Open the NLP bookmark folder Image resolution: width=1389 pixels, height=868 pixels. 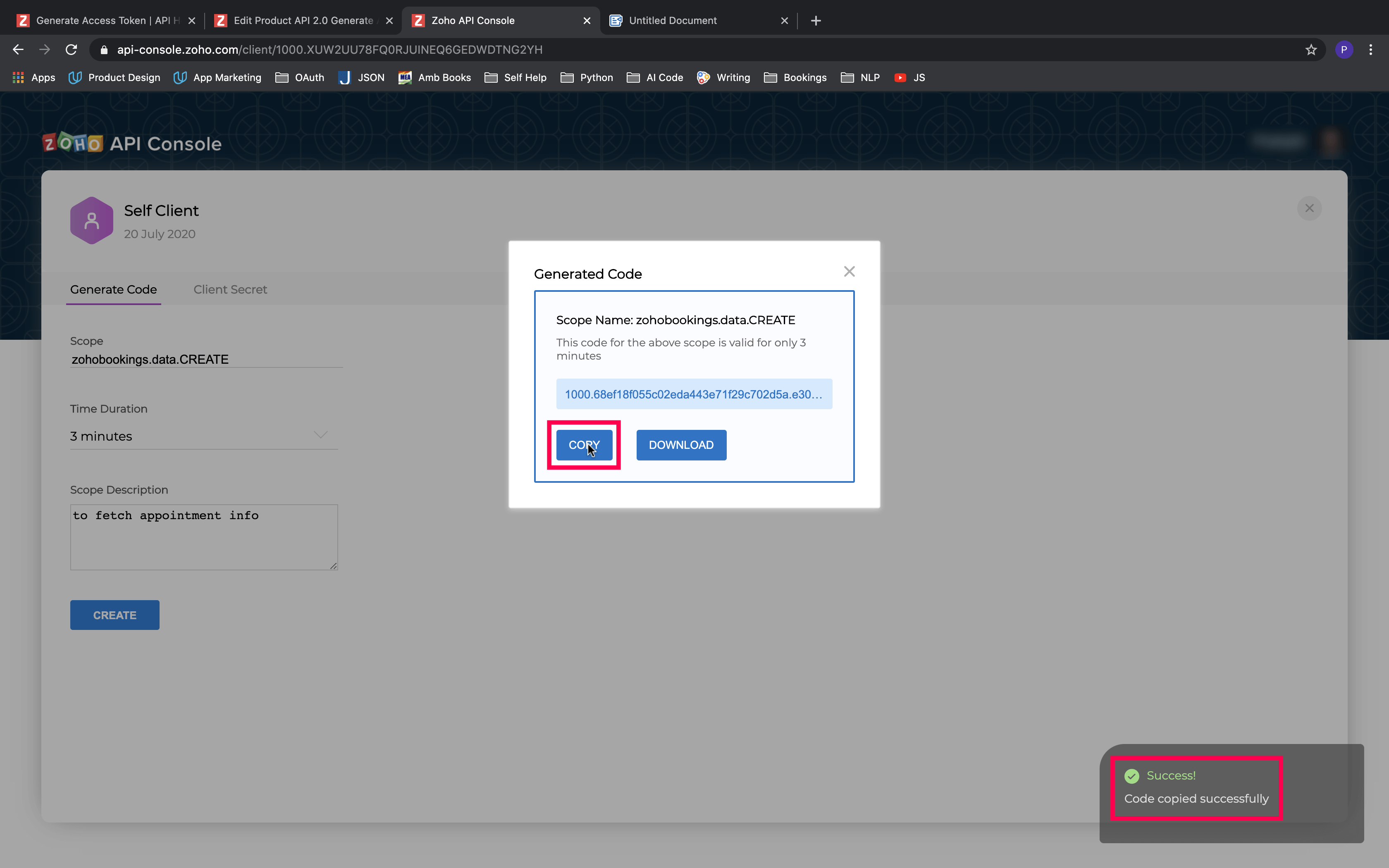point(860,78)
